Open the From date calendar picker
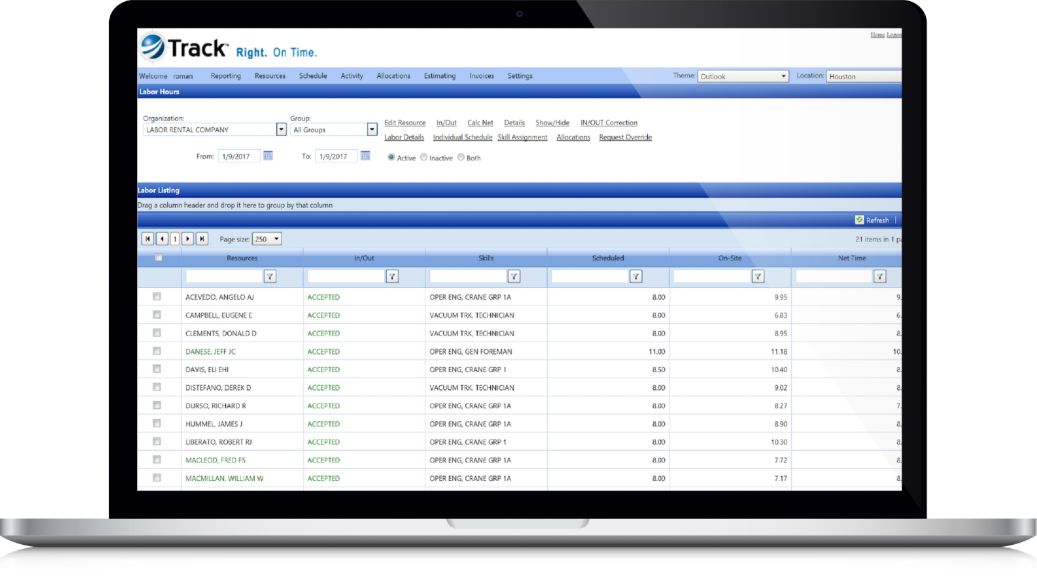 268,156
